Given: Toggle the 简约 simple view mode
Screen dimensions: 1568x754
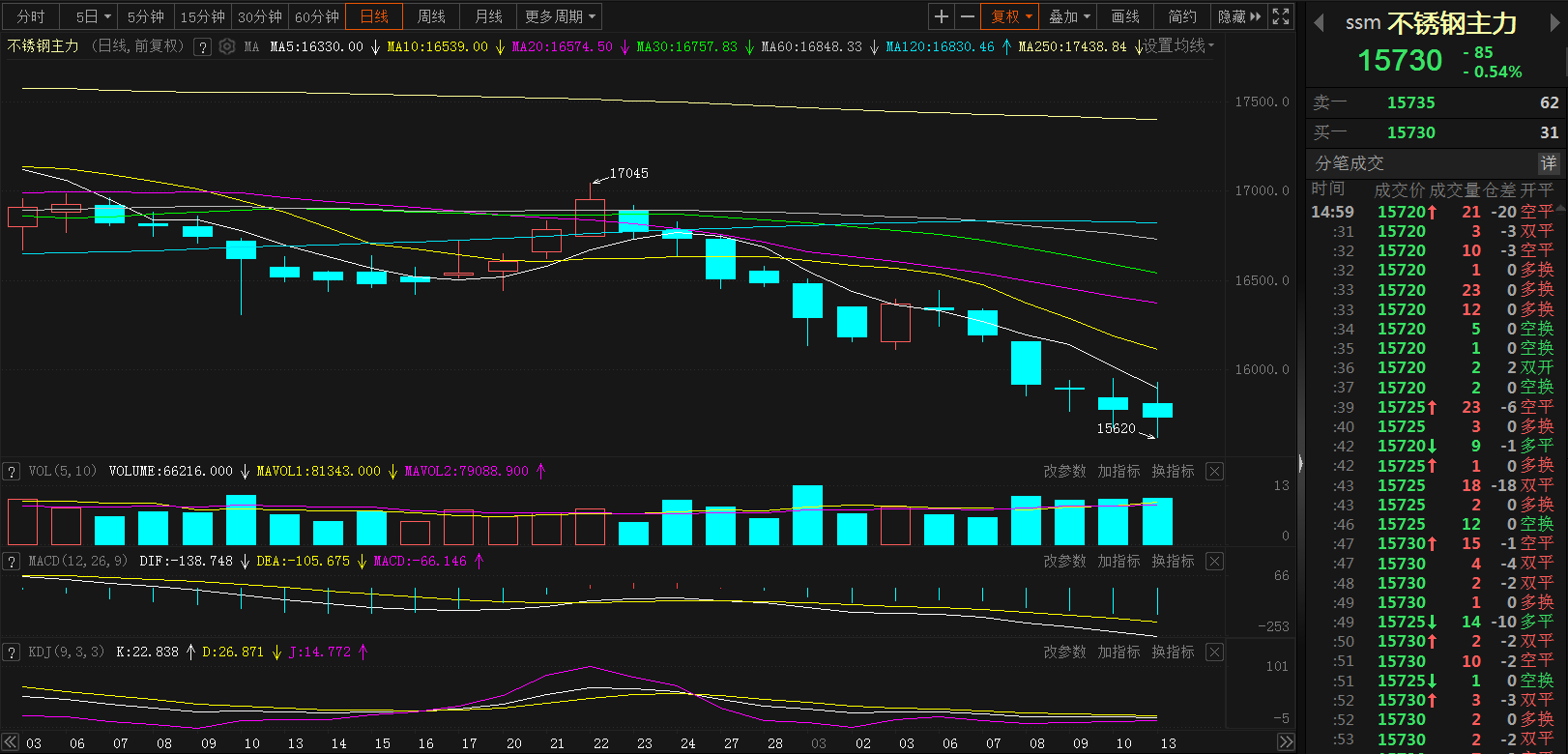Looking at the screenshot, I should pos(1182,16).
